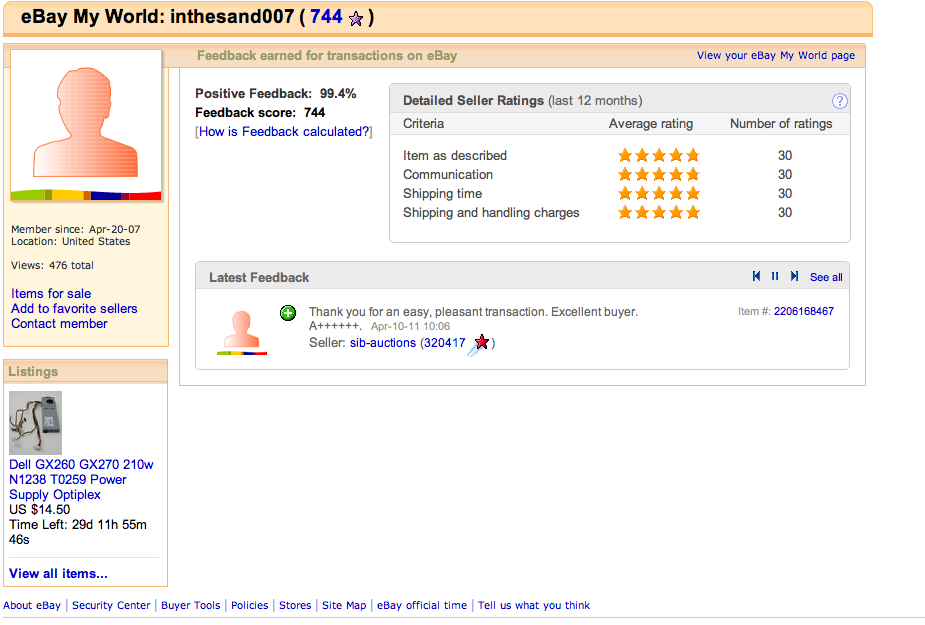
Task: Click View all items link
Action: 58,574
